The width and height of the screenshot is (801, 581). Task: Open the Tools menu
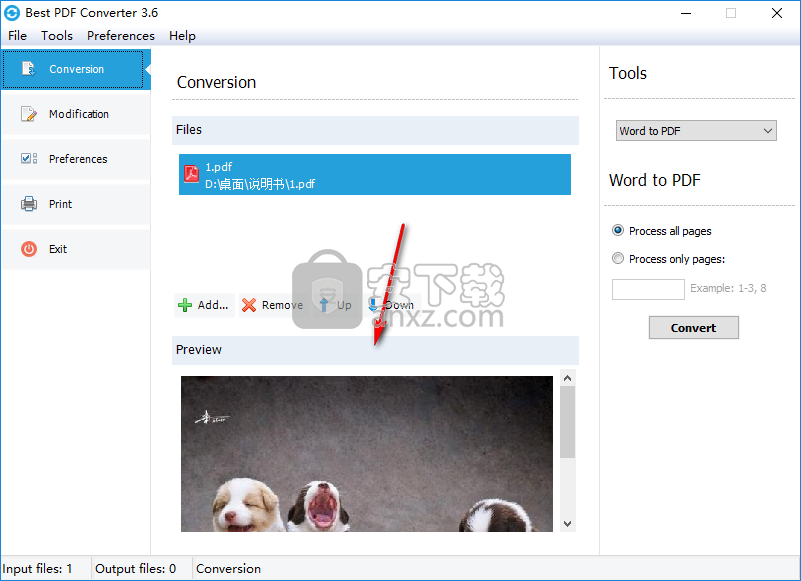pyautogui.click(x=57, y=36)
